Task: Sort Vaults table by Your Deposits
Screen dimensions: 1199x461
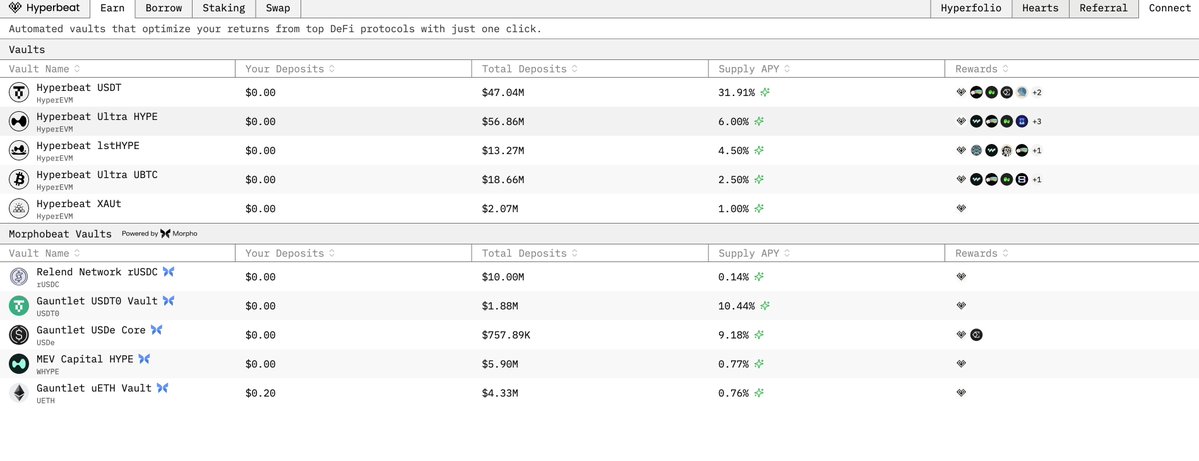Action: (290, 69)
